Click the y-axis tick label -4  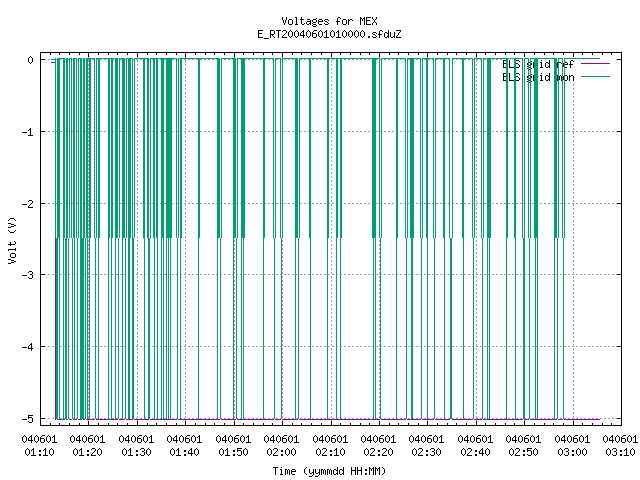click(x=27, y=347)
